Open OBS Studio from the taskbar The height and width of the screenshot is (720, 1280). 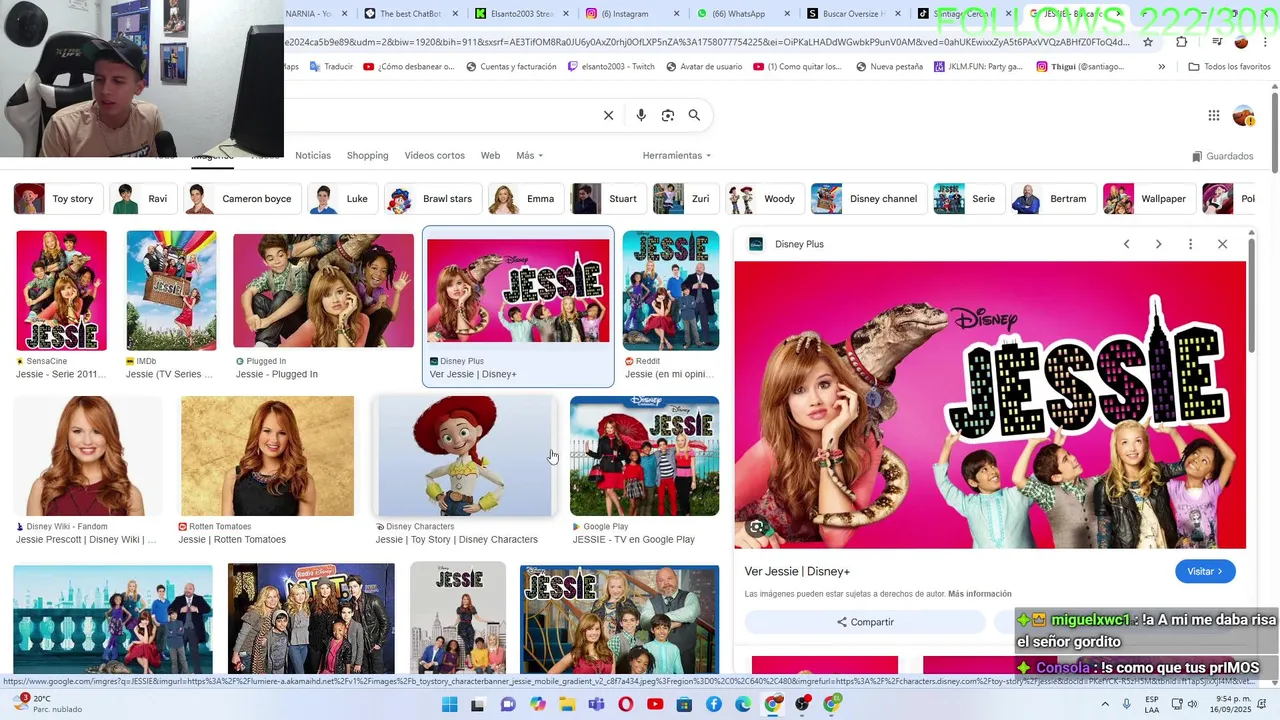tap(802, 704)
